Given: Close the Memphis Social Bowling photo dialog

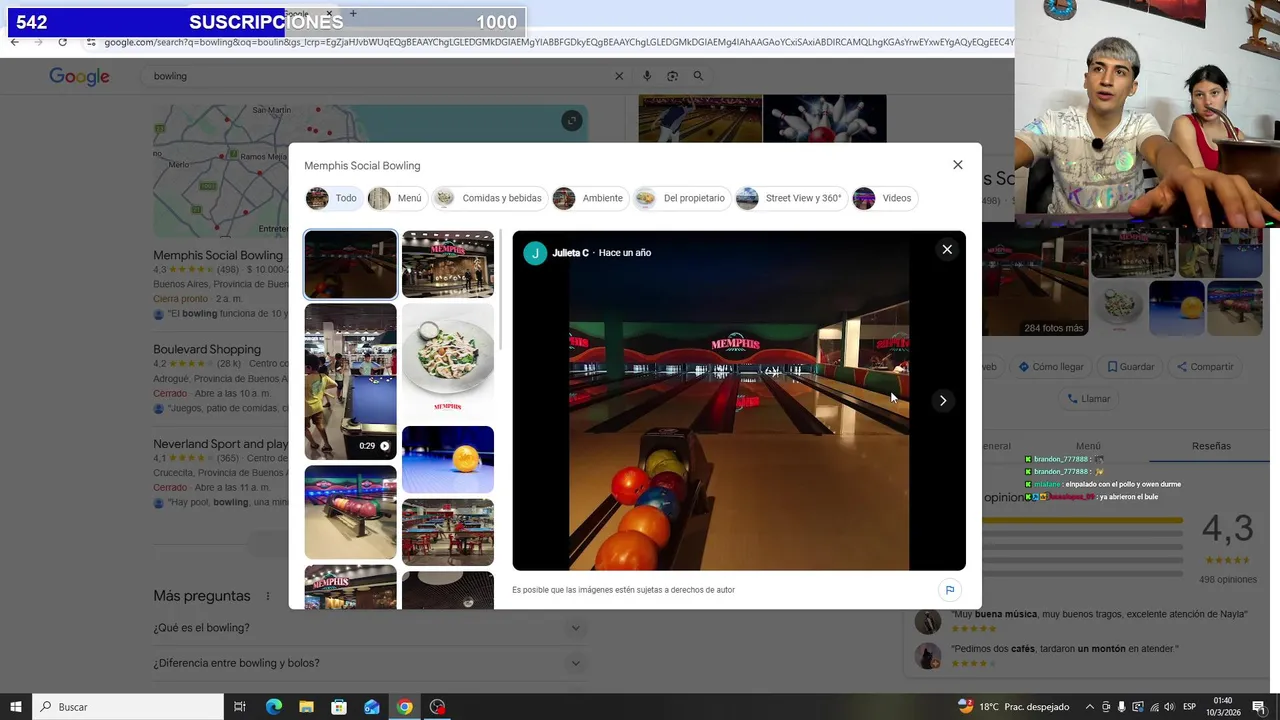Looking at the screenshot, I should point(957,165).
